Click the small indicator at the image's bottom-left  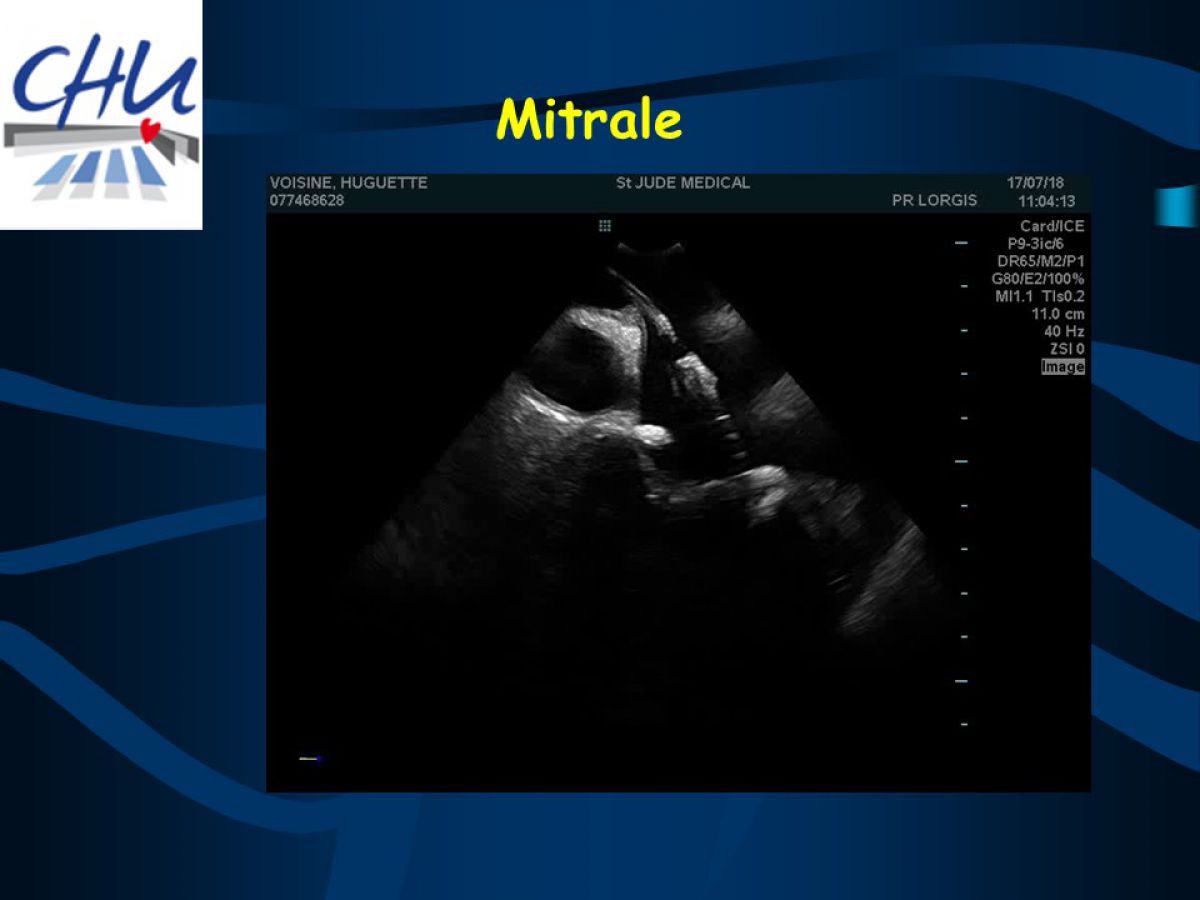309,759
